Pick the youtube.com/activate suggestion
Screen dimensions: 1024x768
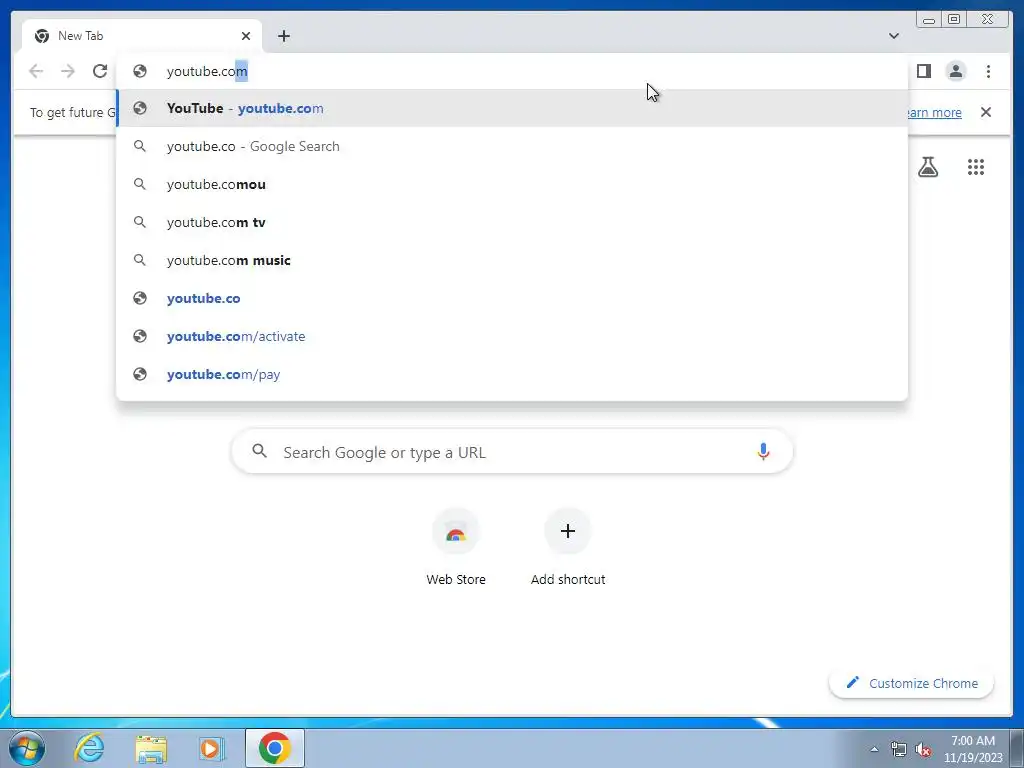click(512, 336)
